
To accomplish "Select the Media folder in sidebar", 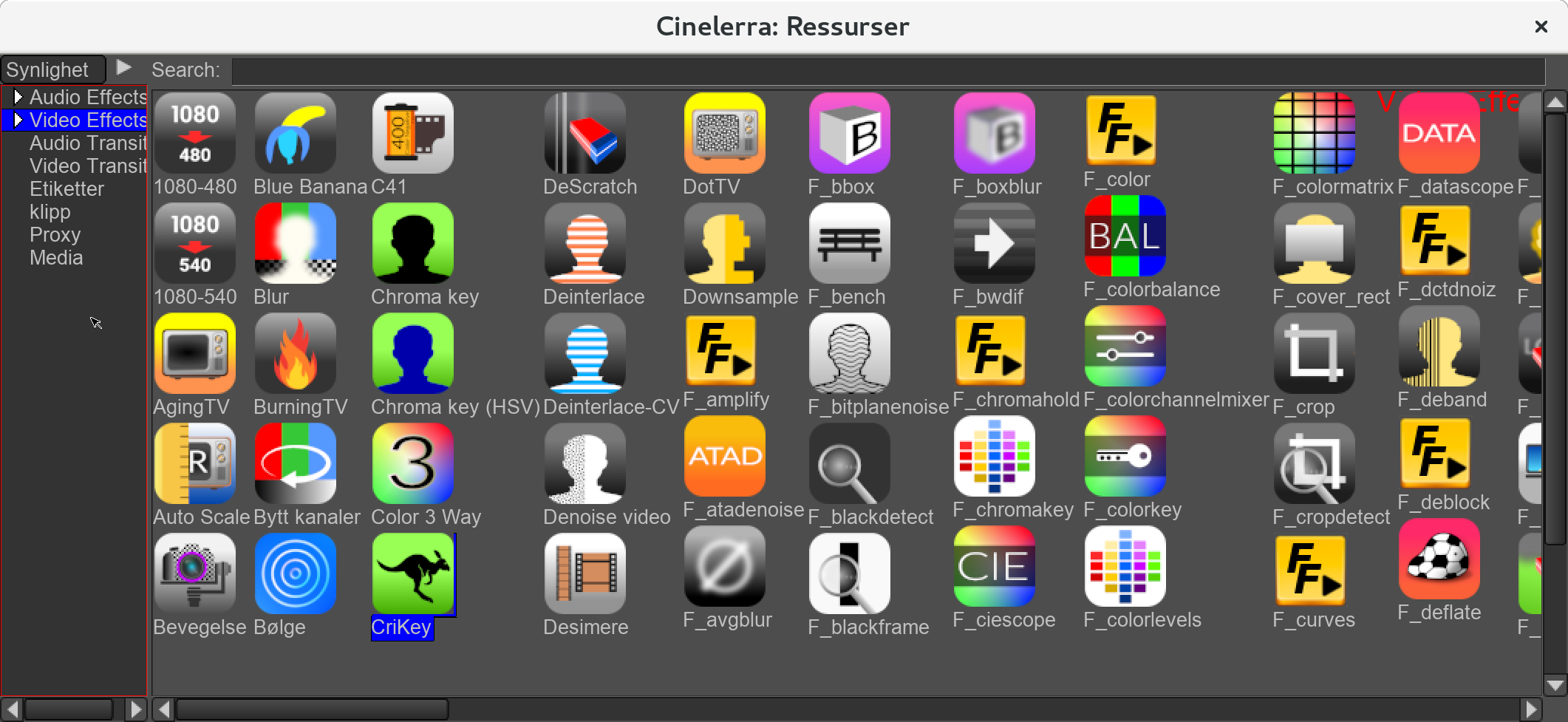I will click(x=56, y=257).
